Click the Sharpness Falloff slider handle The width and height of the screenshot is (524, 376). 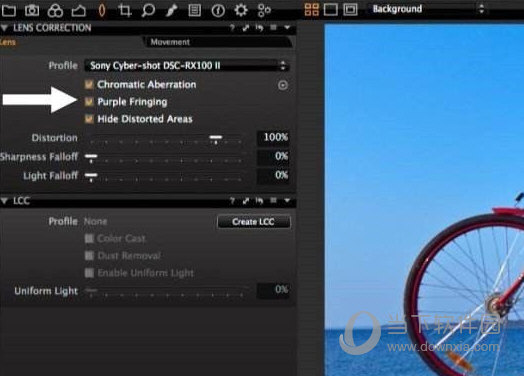click(91, 158)
